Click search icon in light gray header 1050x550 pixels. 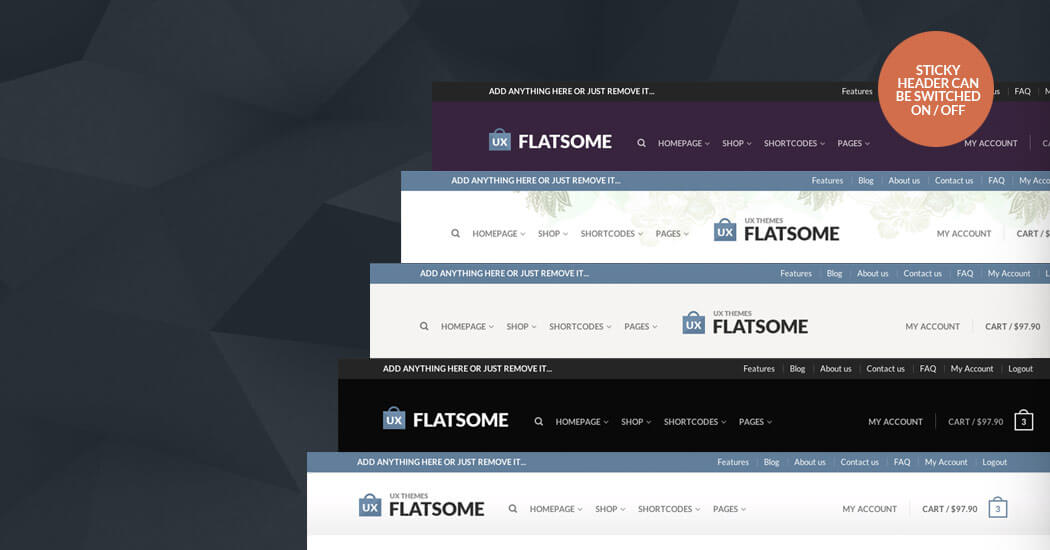[x=424, y=326]
